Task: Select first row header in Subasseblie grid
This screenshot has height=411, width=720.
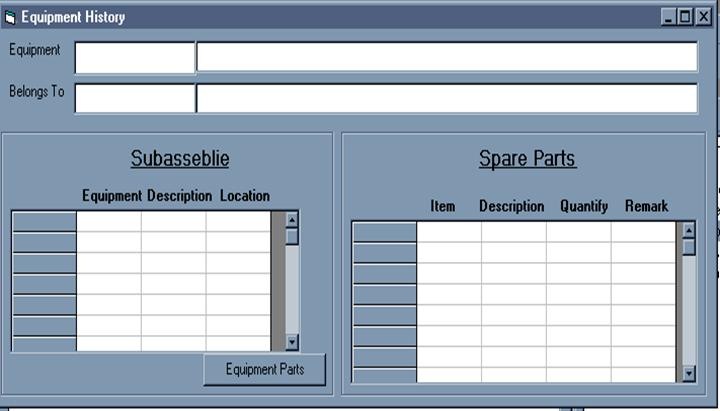Action: 45,222
